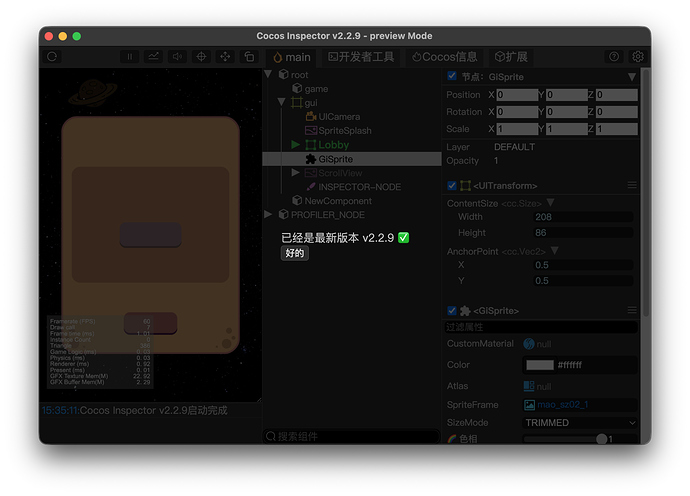Click the startup log message line
Viewport: 690px width, 496px height.
[135, 410]
